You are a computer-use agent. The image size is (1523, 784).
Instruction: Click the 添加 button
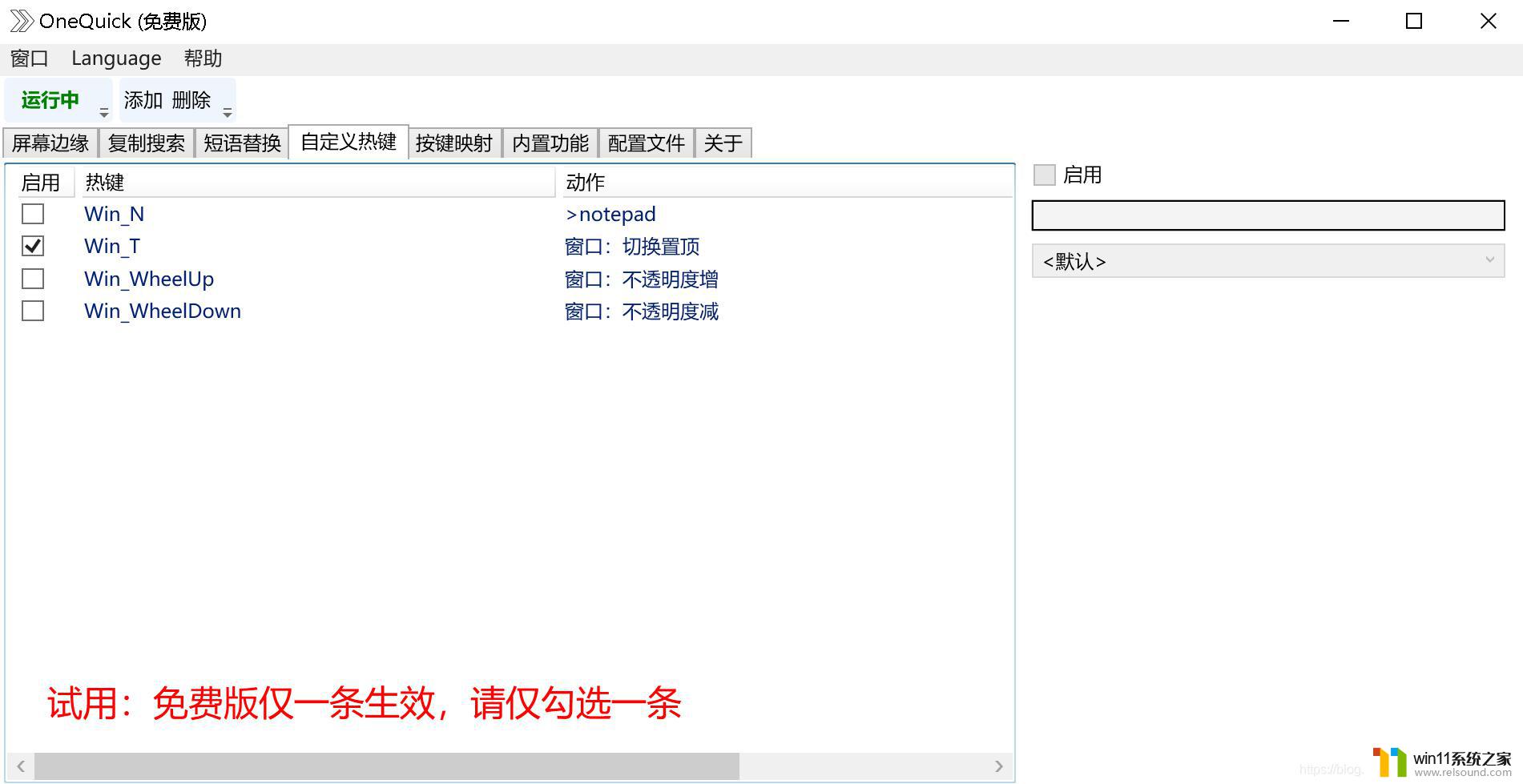tap(143, 100)
